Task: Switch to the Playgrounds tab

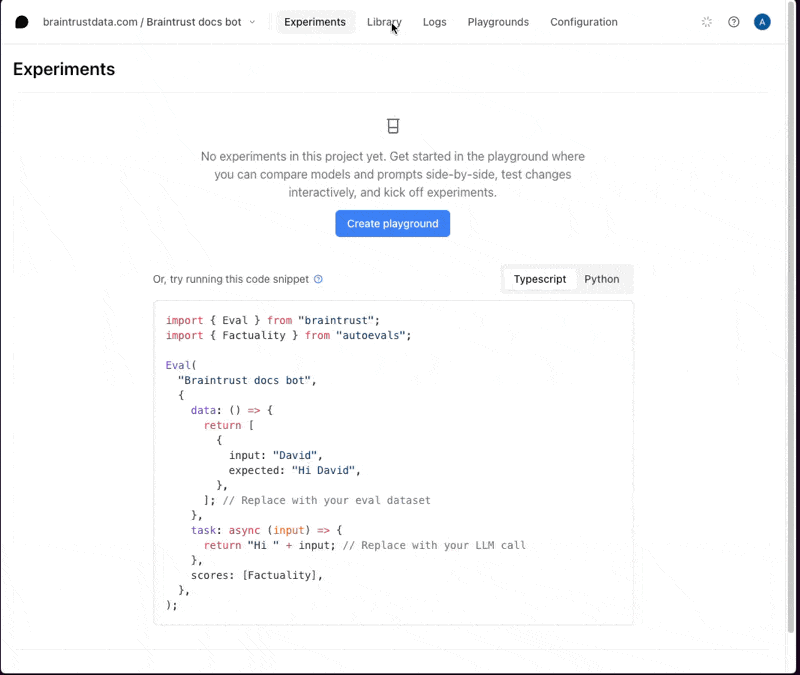Action: (x=498, y=22)
